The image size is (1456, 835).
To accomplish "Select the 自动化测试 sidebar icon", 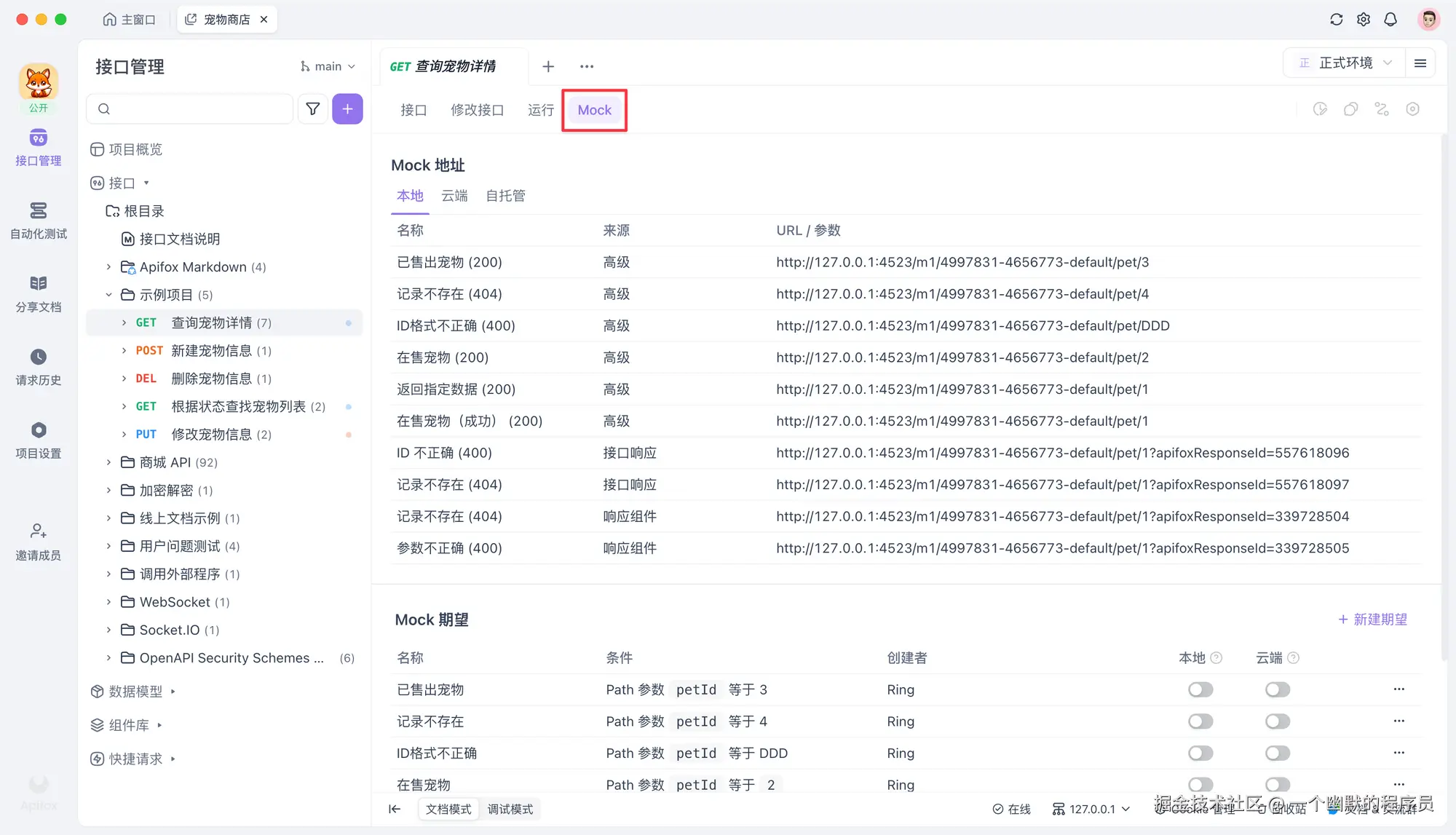I will coord(38,218).
